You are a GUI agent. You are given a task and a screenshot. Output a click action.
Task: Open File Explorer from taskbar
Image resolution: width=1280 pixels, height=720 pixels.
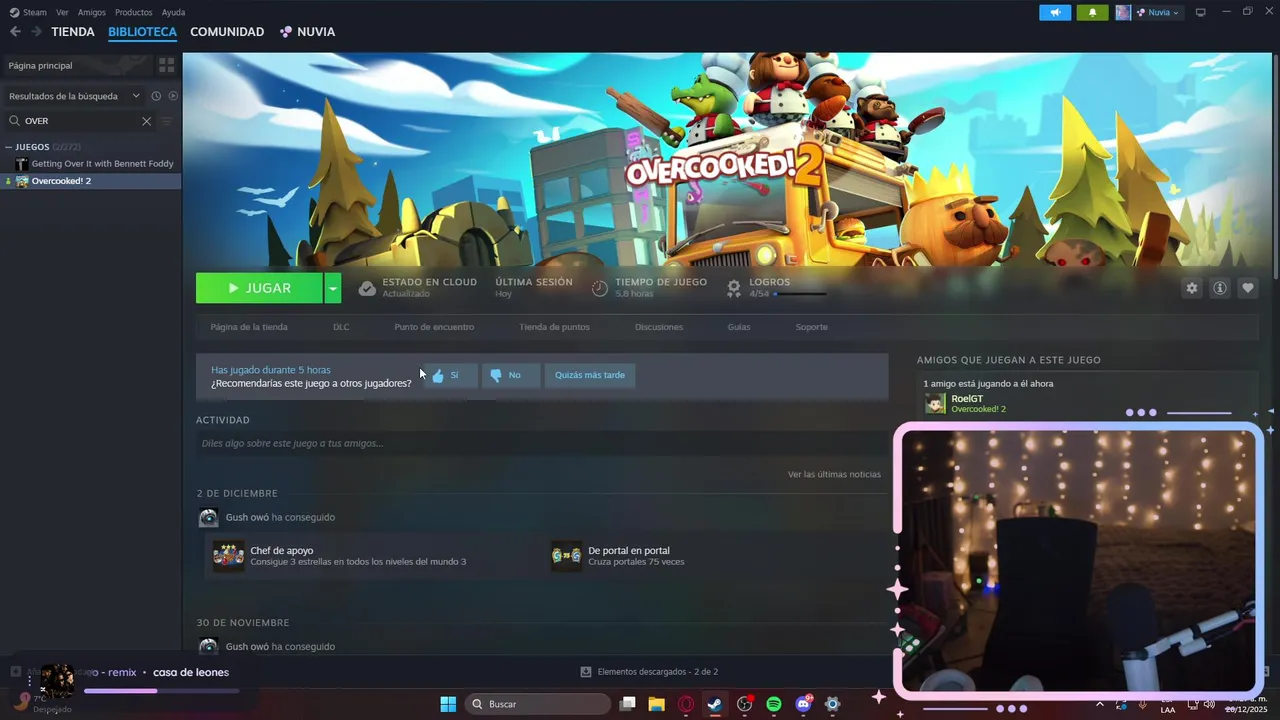pyautogui.click(x=657, y=704)
